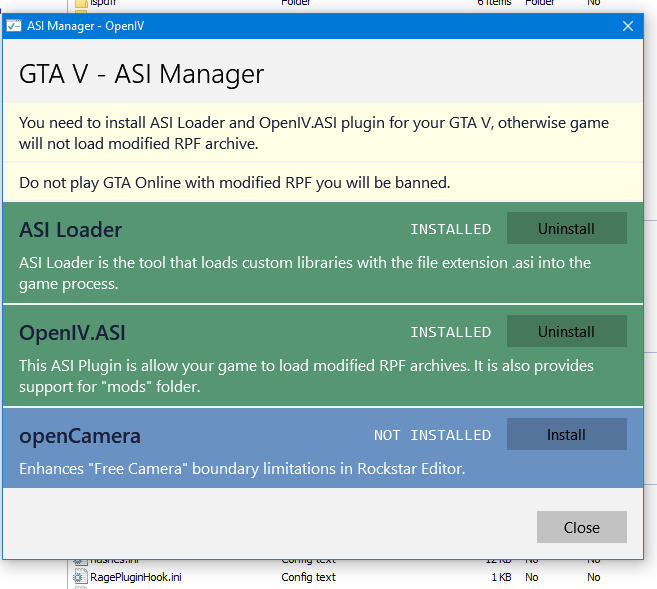Select RagePluginHook.ini in background file list

[x=136, y=577]
